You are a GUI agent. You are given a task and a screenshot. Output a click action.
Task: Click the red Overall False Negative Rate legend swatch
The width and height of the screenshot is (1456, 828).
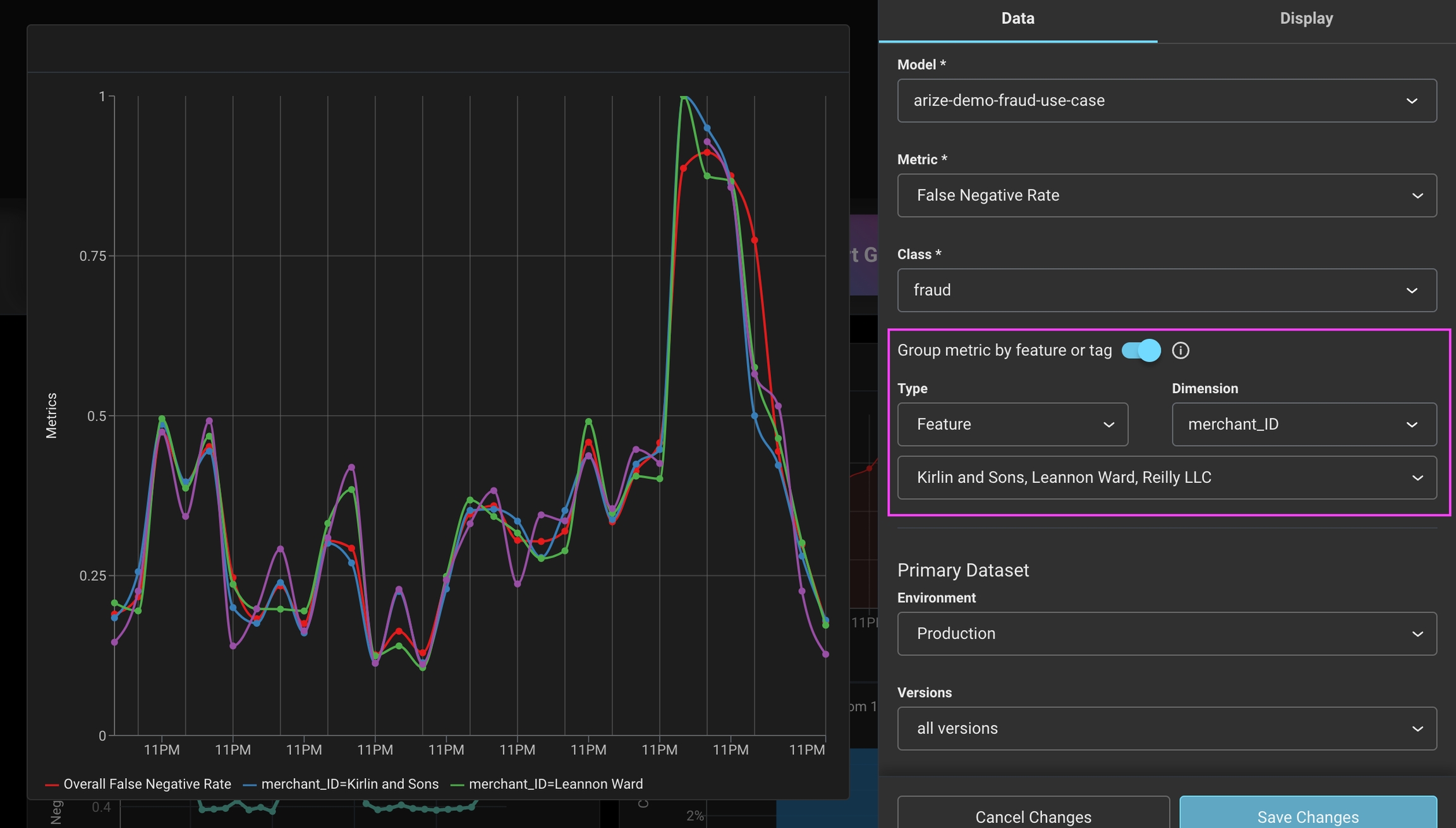click(x=52, y=785)
